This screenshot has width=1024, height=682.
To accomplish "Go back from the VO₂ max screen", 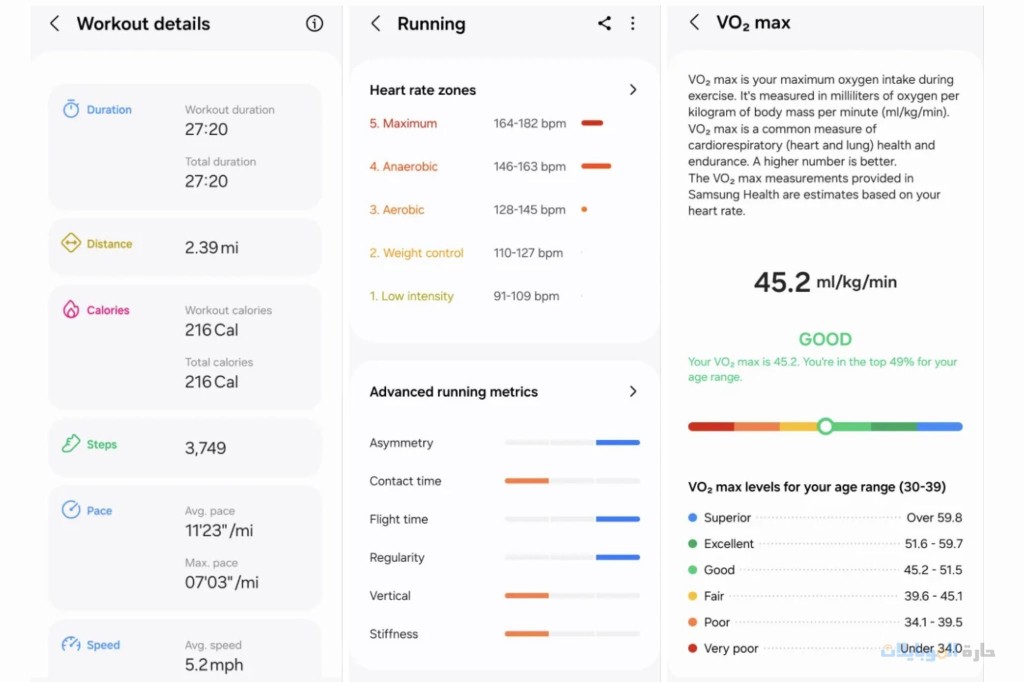I will [x=695, y=23].
